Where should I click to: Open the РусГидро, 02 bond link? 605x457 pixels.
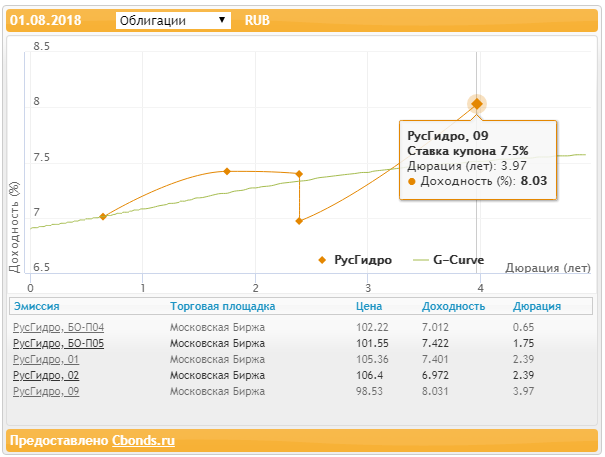(x=45, y=375)
